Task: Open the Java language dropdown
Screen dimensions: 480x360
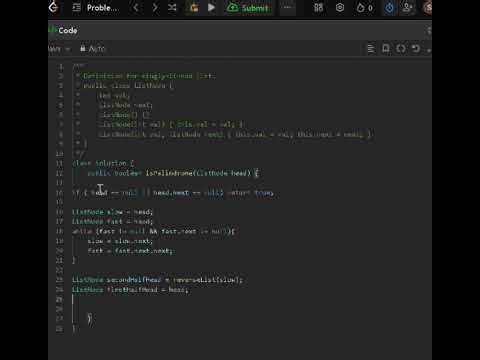Action: tap(59, 49)
